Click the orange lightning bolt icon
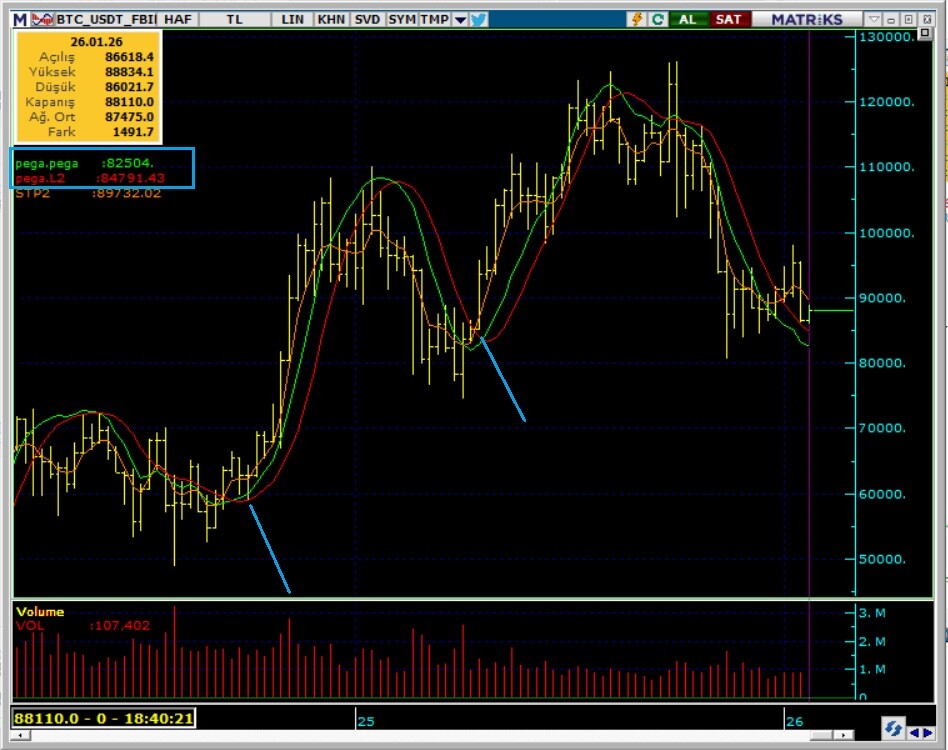The image size is (948, 750). [637, 19]
